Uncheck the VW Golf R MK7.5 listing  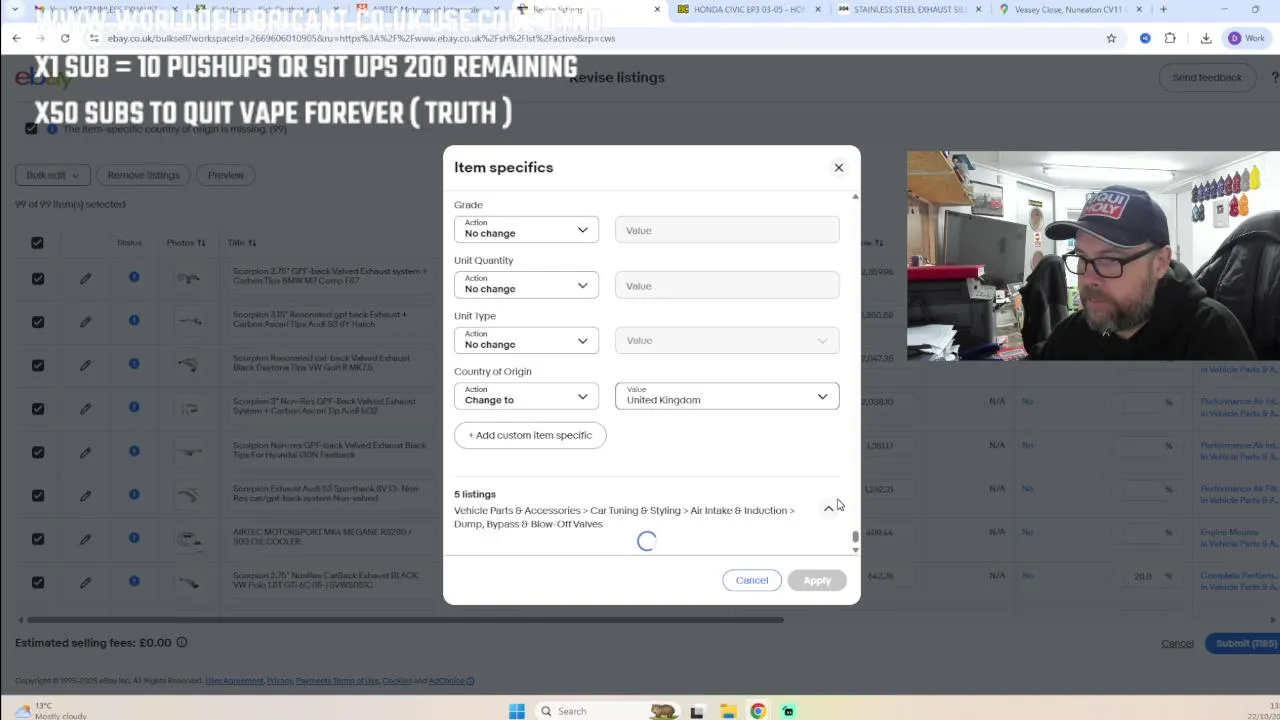[37, 365]
